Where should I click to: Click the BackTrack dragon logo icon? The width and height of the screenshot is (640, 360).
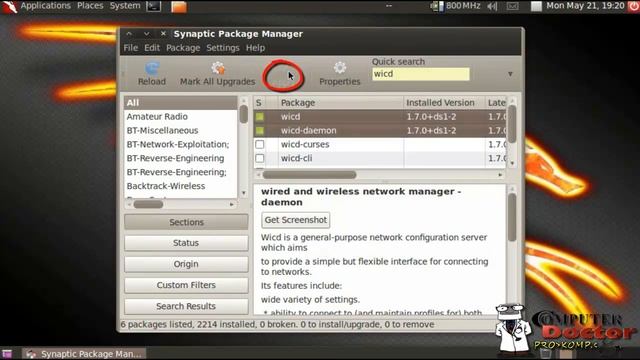point(9,7)
